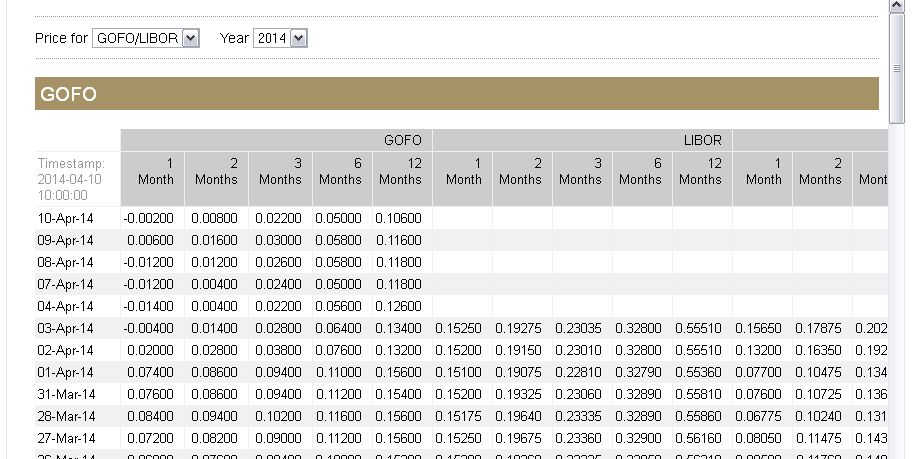Click the 0.10600 value for 10-Apr-14
Image resolution: width=918 pixels, height=459 pixels.
[398, 218]
